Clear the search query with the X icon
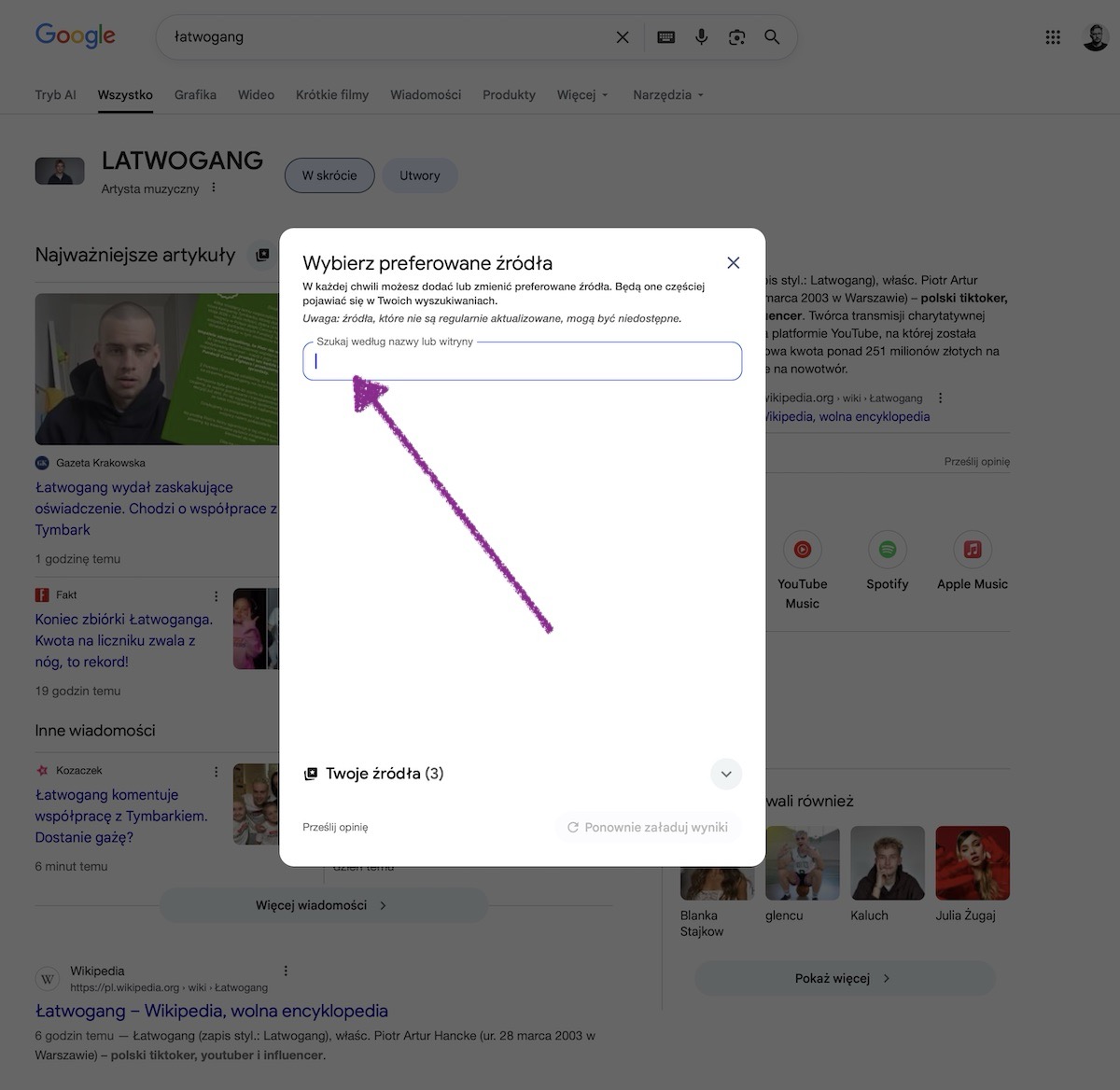1120x1090 pixels. click(623, 37)
